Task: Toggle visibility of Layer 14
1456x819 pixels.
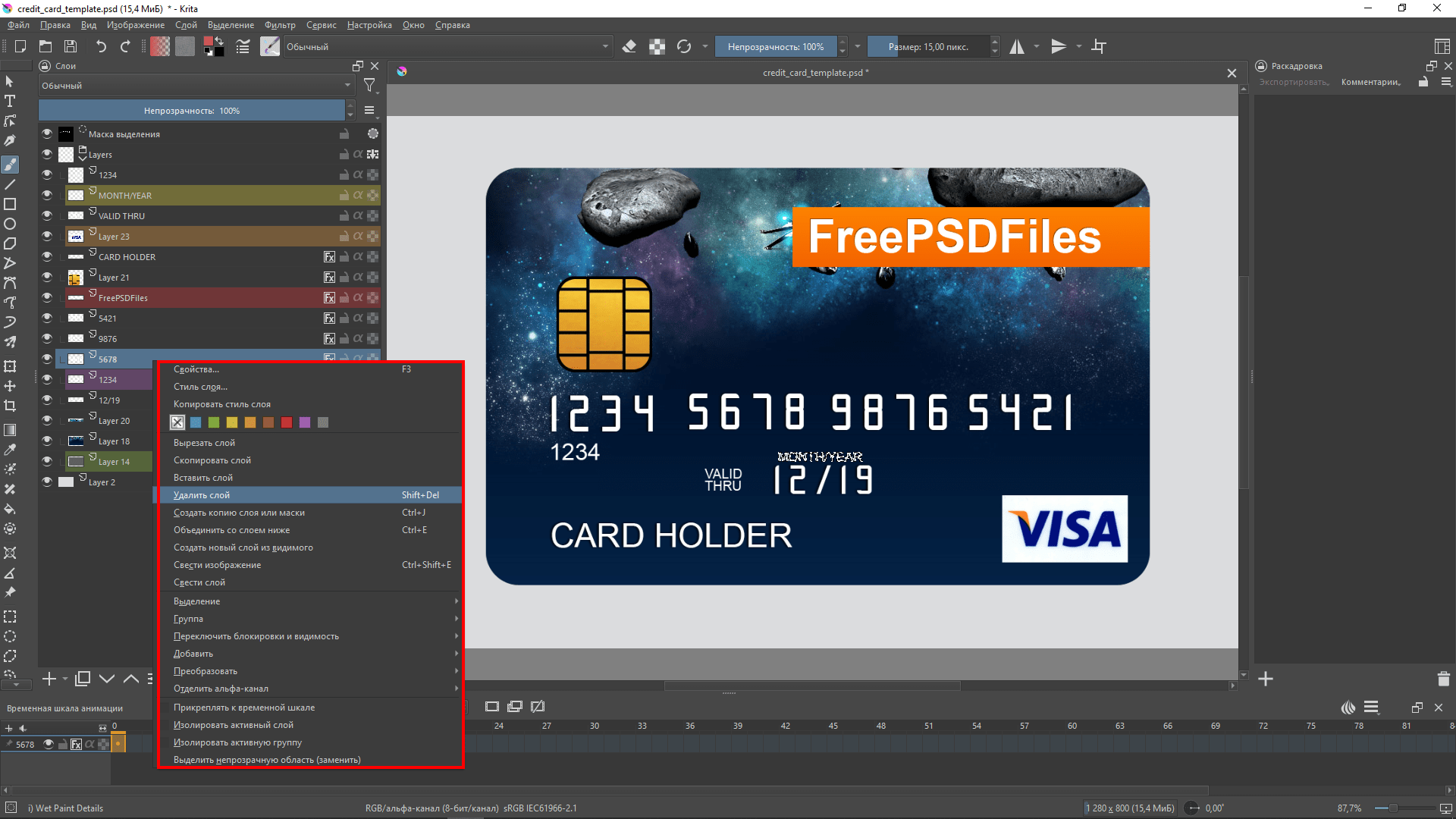Action: tap(46, 461)
